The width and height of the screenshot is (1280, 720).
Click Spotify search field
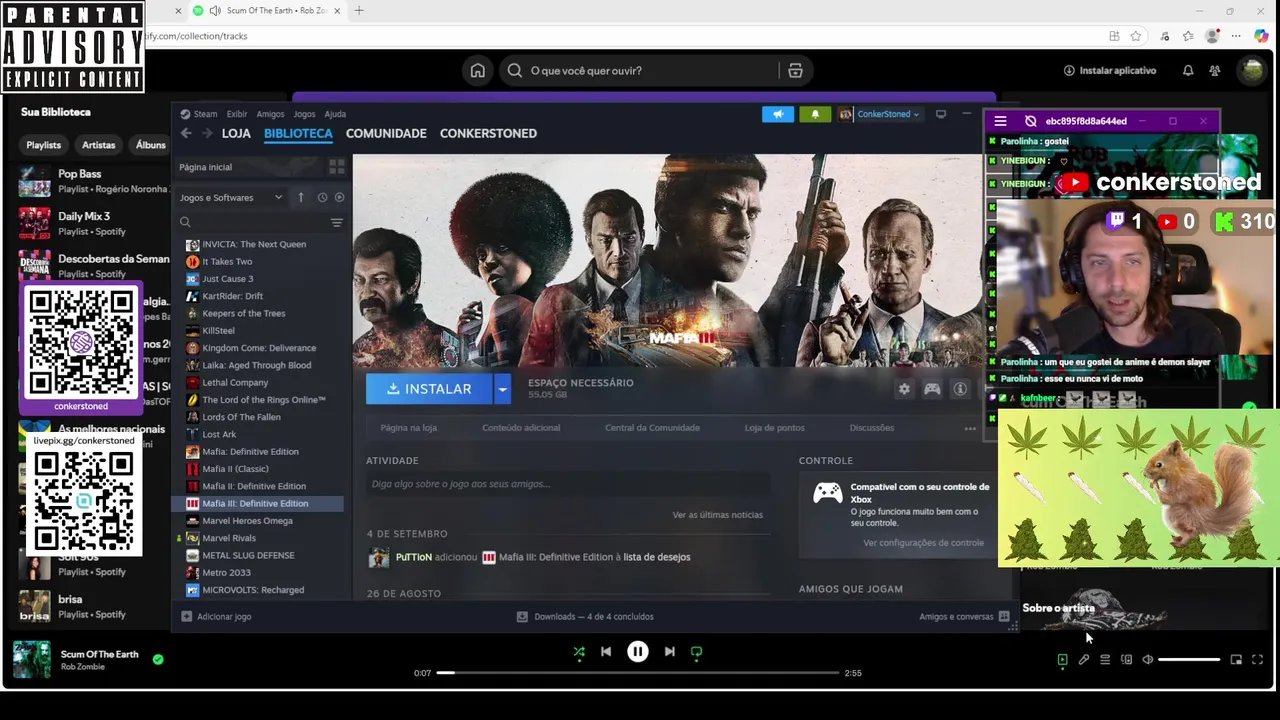640,71
